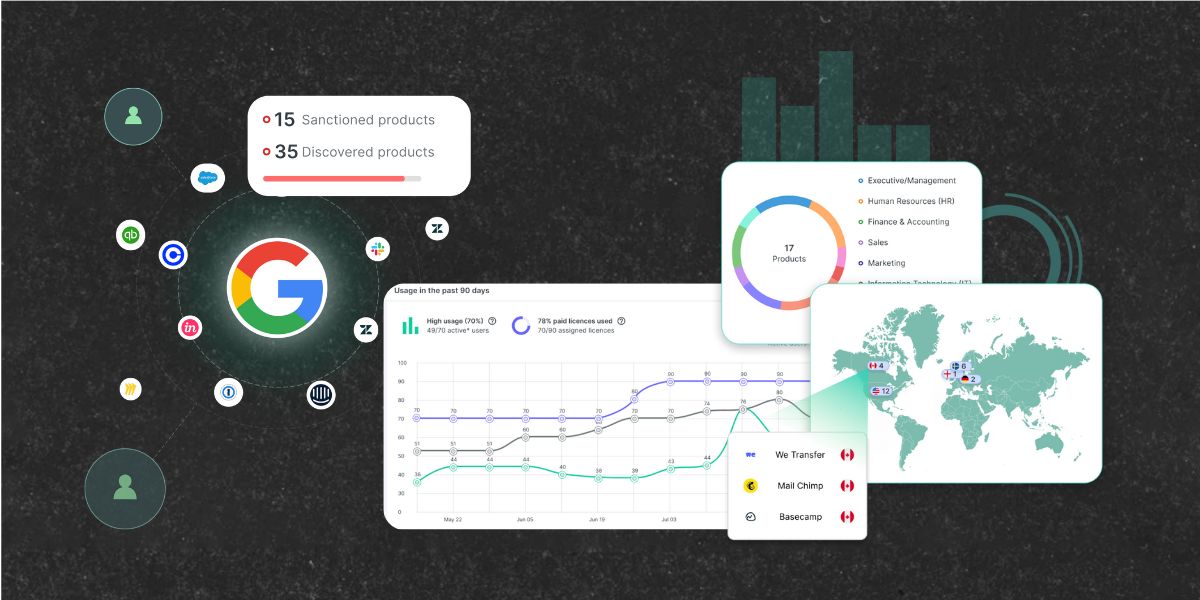This screenshot has height=600, width=1200.
Task: Click the Basecamp logo
Action: coord(751,517)
